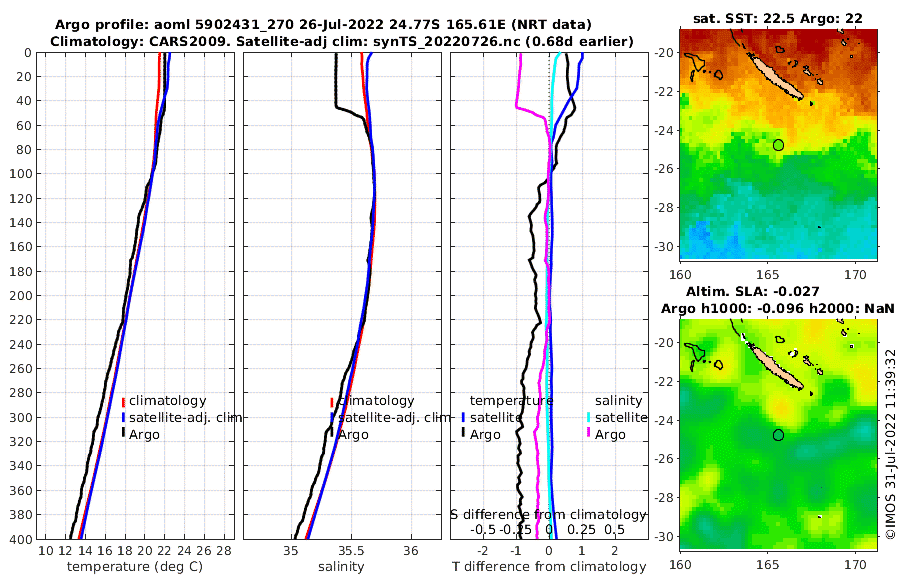The width and height of the screenshot is (900, 580).
Task: Click the '-24' latitude tick on the SST map
Action: pyautogui.click(x=664, y=130)
